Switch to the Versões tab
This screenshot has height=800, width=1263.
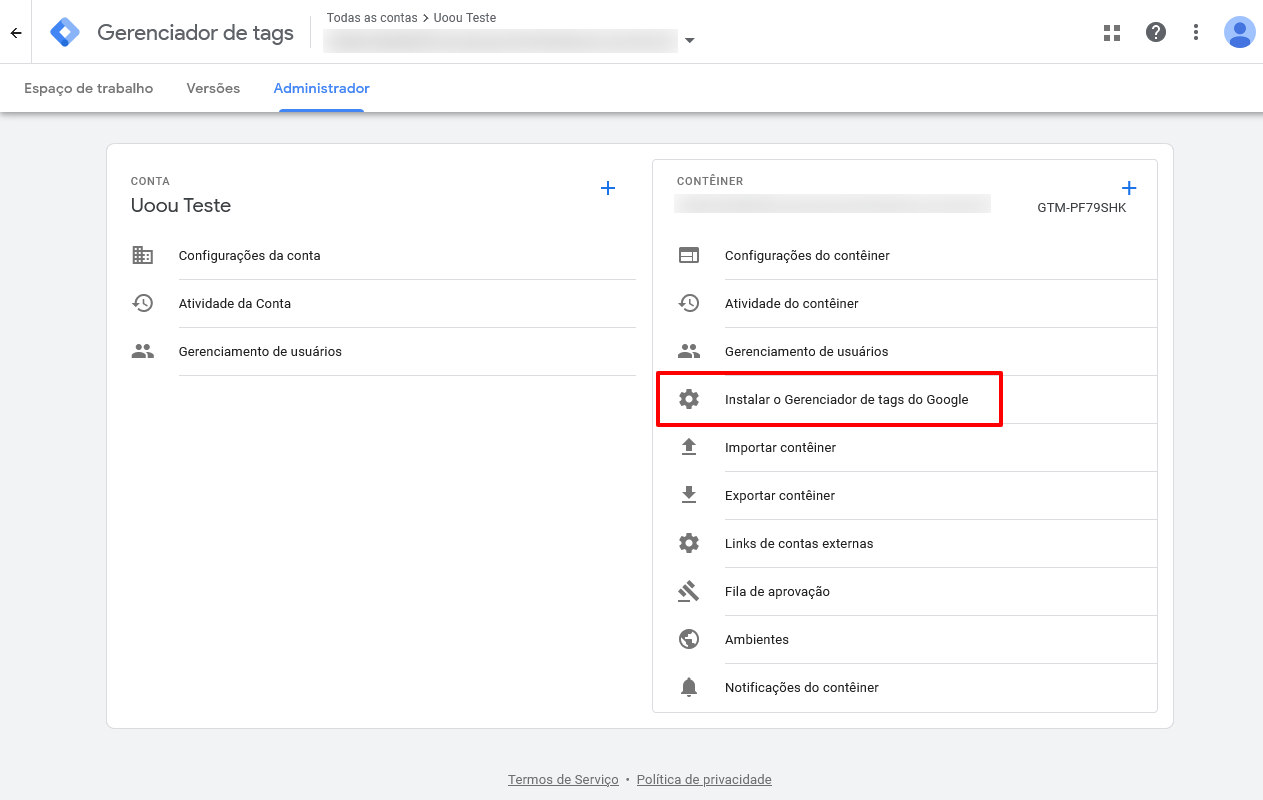pyautogui.click(x=213, y=88)
